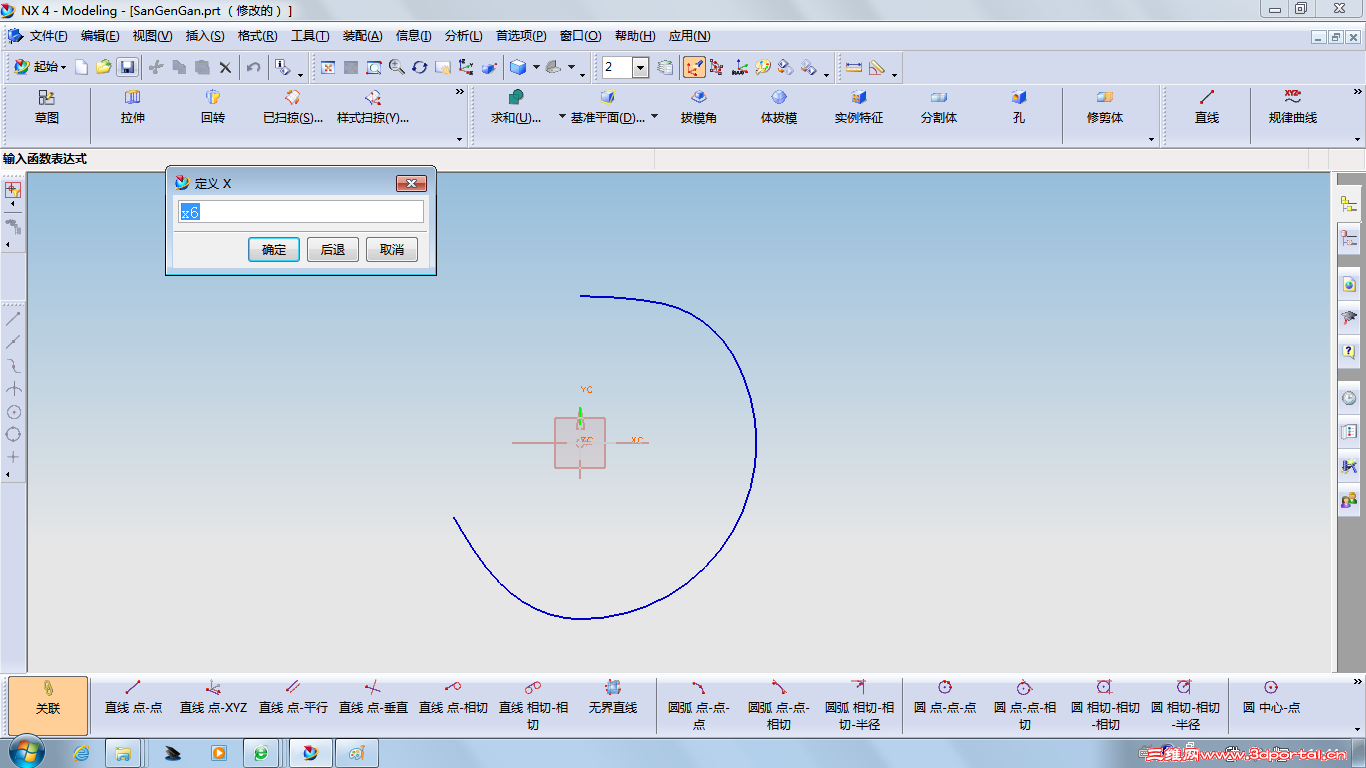The height and width of the screenshot is (768, 1366).
Task: Click the 求和 (Unite) tool
Action: pyautogui.click(x=516, y=107)
